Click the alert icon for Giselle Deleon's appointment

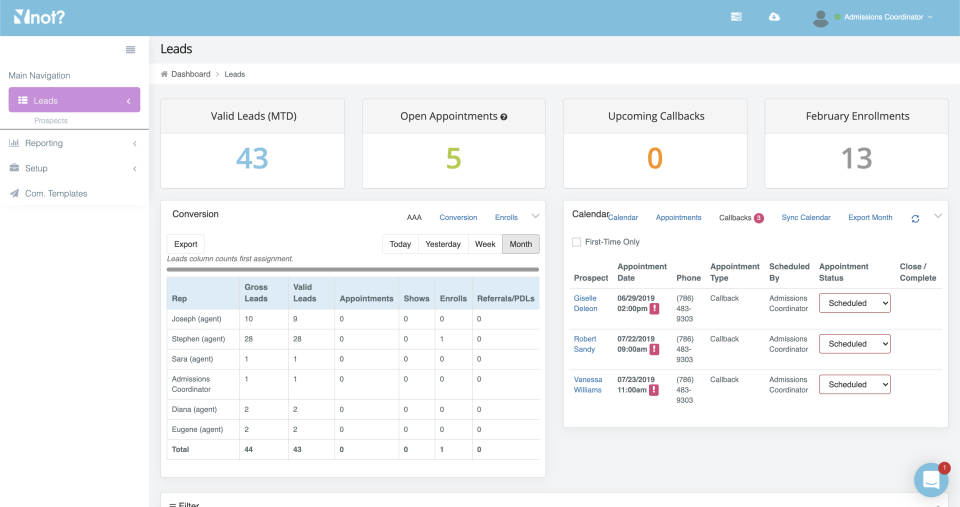[x=654, y=309]
